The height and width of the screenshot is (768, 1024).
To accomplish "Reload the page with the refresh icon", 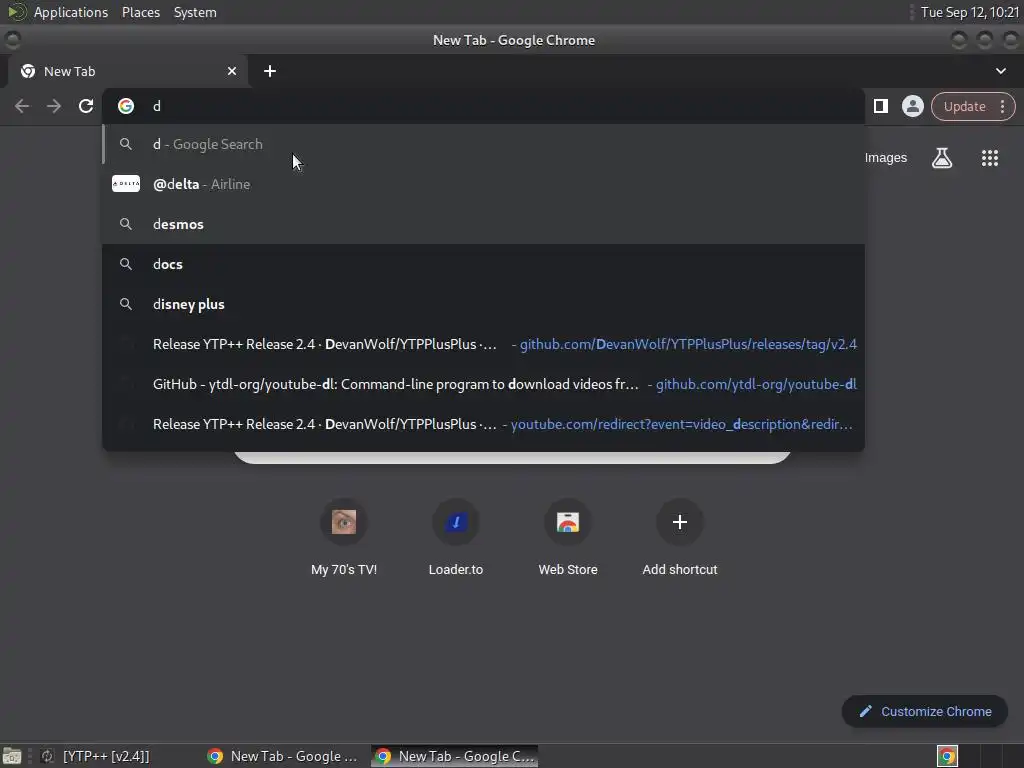I will click(x=86, y=106).
